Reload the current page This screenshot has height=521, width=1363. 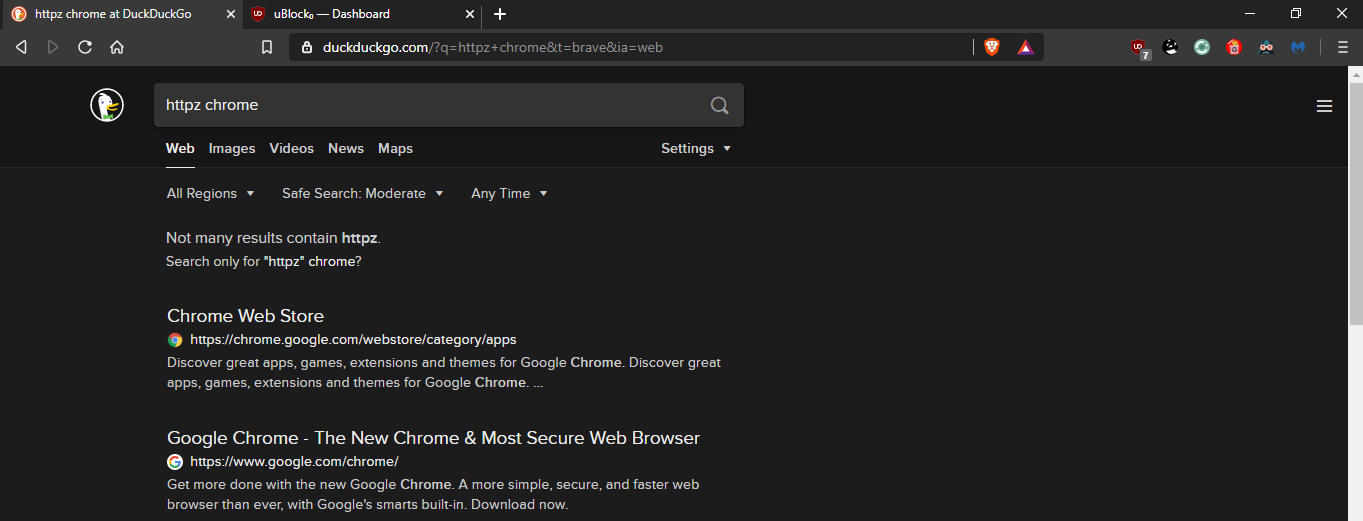click(85, 47)
